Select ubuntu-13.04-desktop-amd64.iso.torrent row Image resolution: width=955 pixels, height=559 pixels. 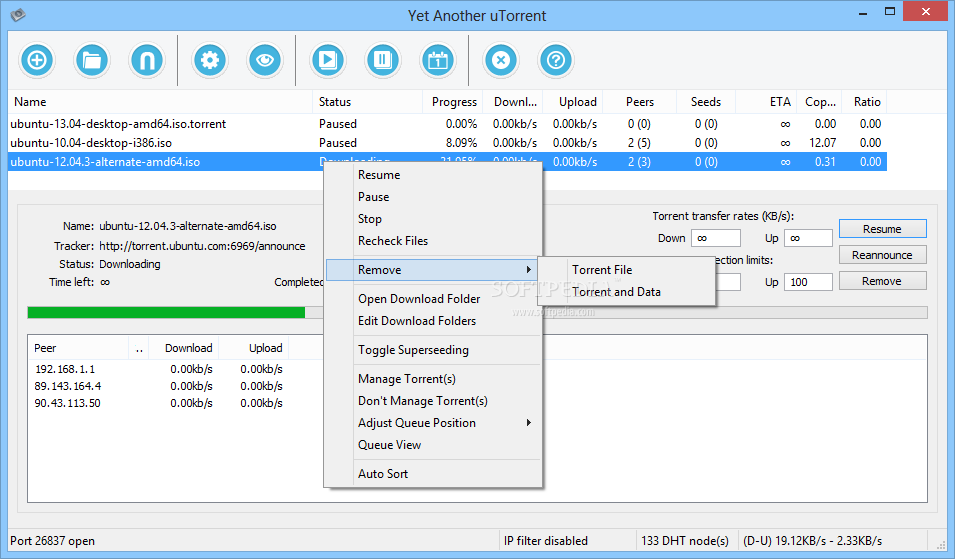[x=447, y=124]
